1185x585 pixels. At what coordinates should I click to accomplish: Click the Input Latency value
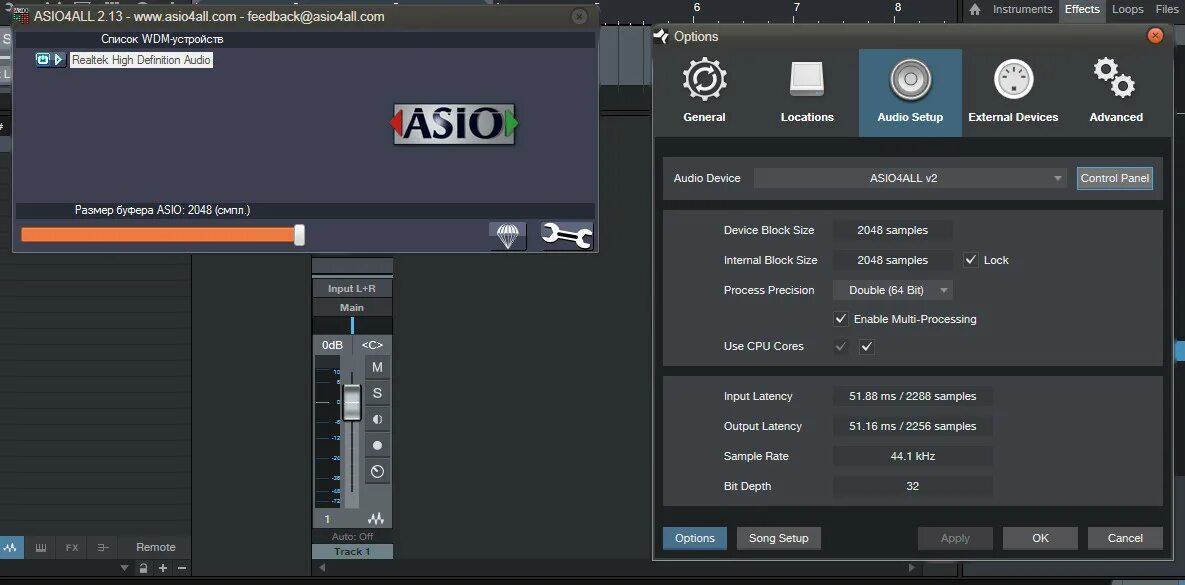[912, 396]
